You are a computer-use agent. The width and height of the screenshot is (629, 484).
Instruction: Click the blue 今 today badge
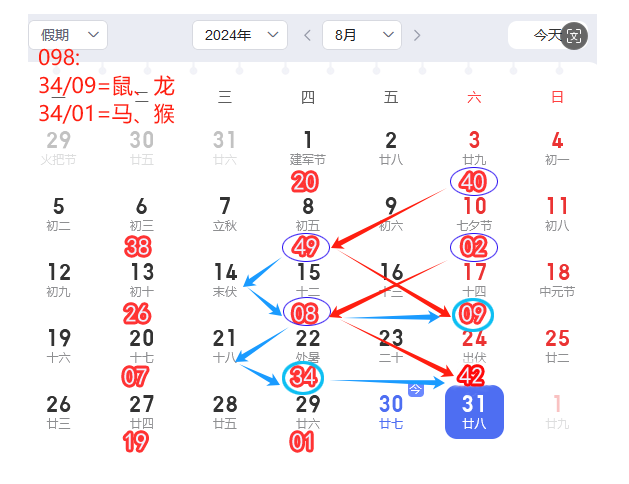(x=417, y=389)
